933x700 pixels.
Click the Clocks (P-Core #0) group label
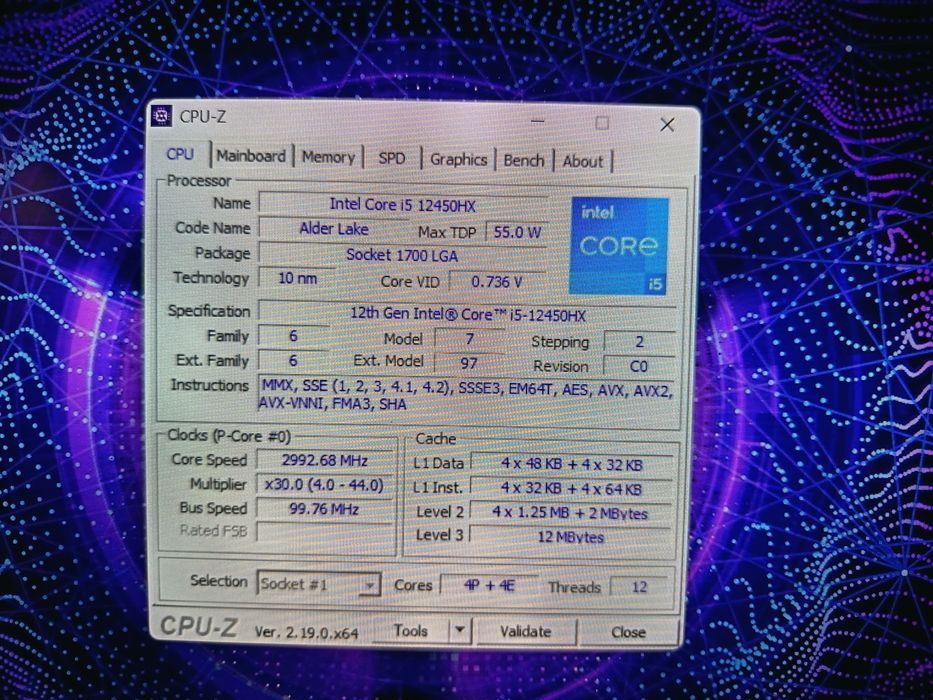[229, 436]
